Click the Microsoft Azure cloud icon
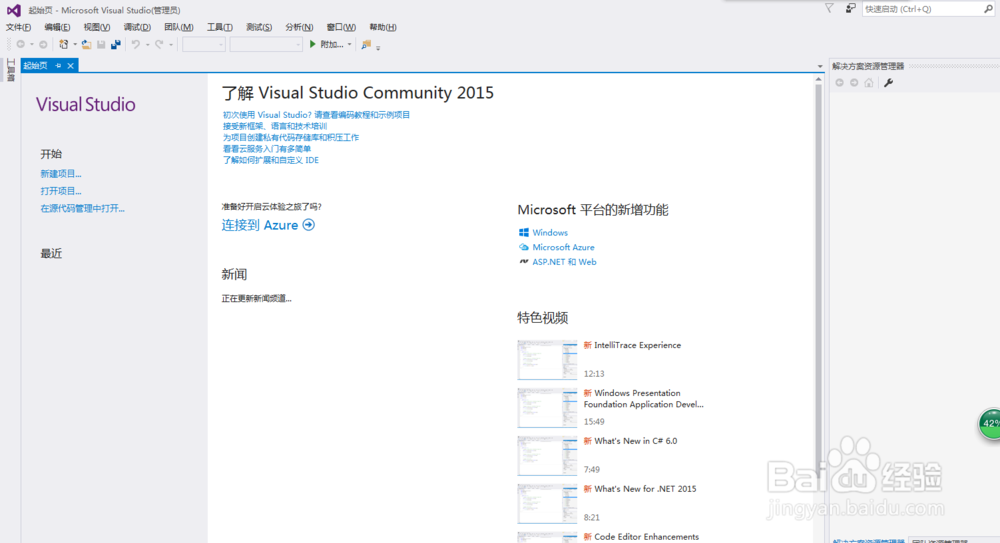Screen dimensions: 1000x543 click(524, 248)
